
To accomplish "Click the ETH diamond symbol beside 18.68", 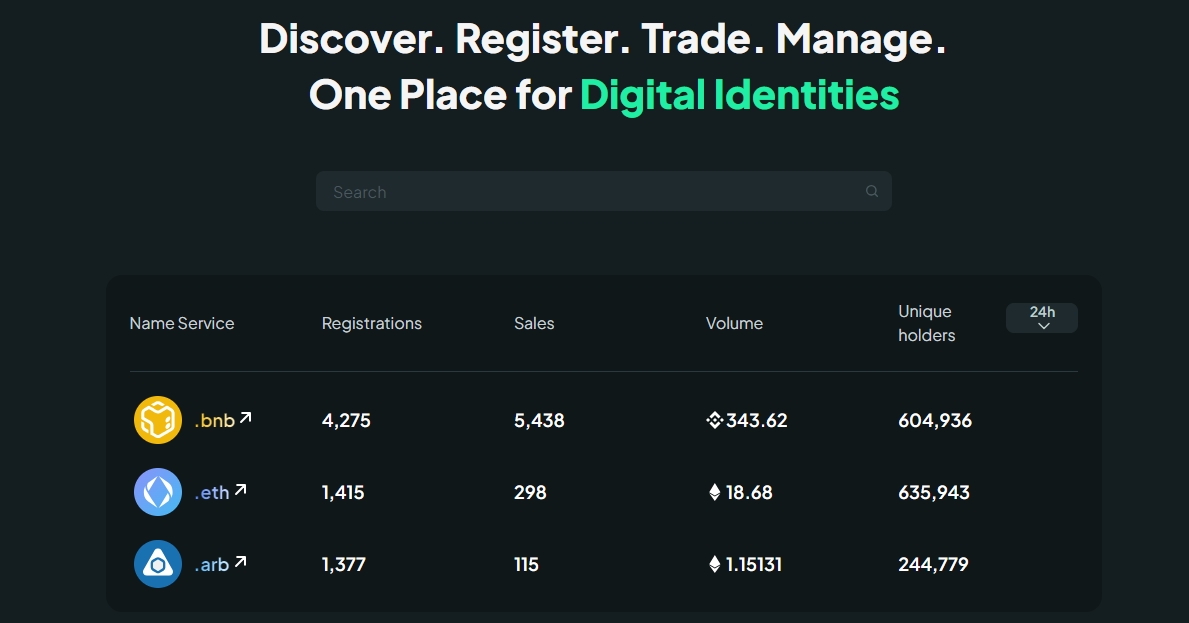I will point(714,492).
